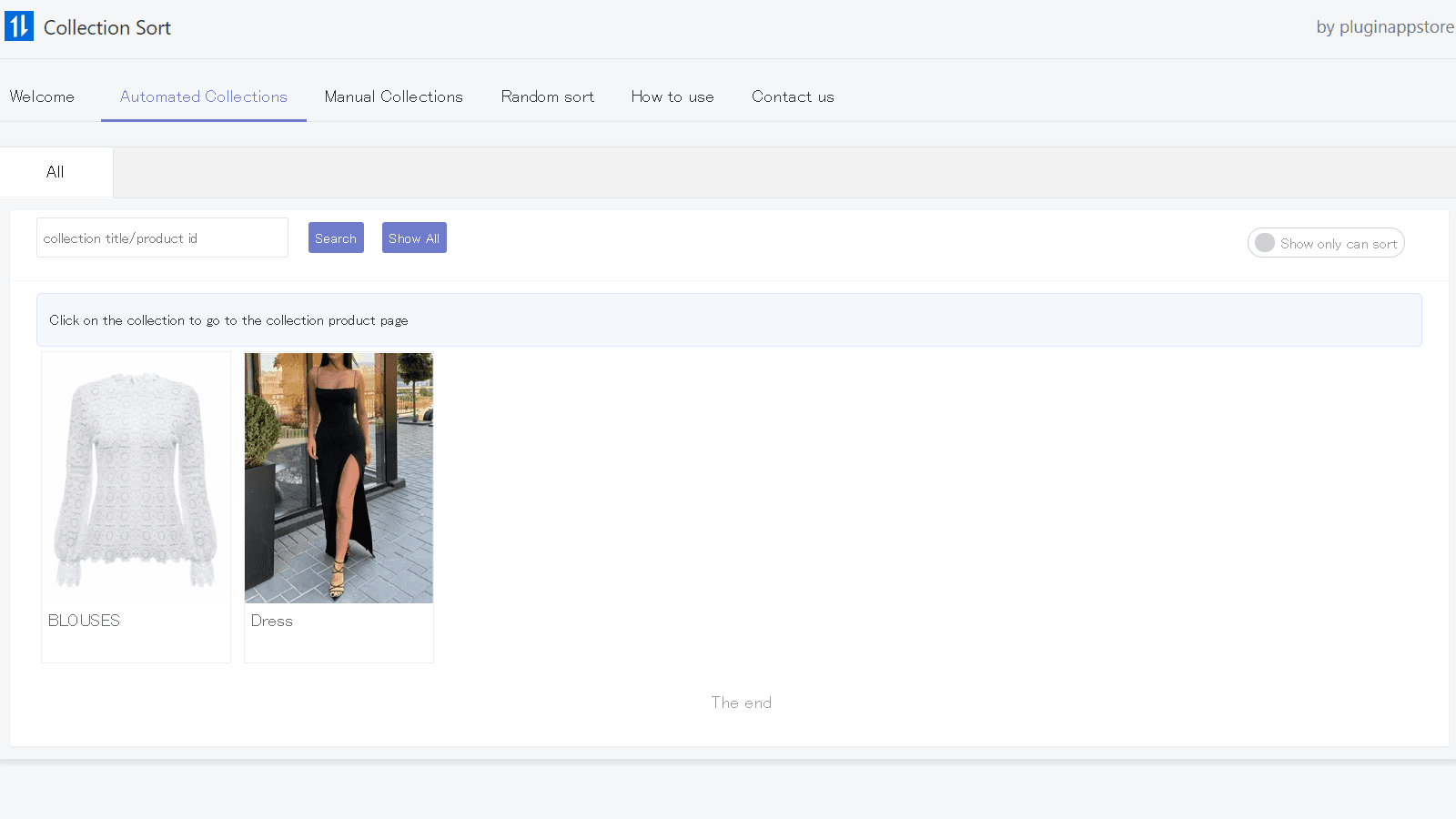This screenshot has width=1456, height=819.
Task: Click the All filter tab
Action: point(56,172)
